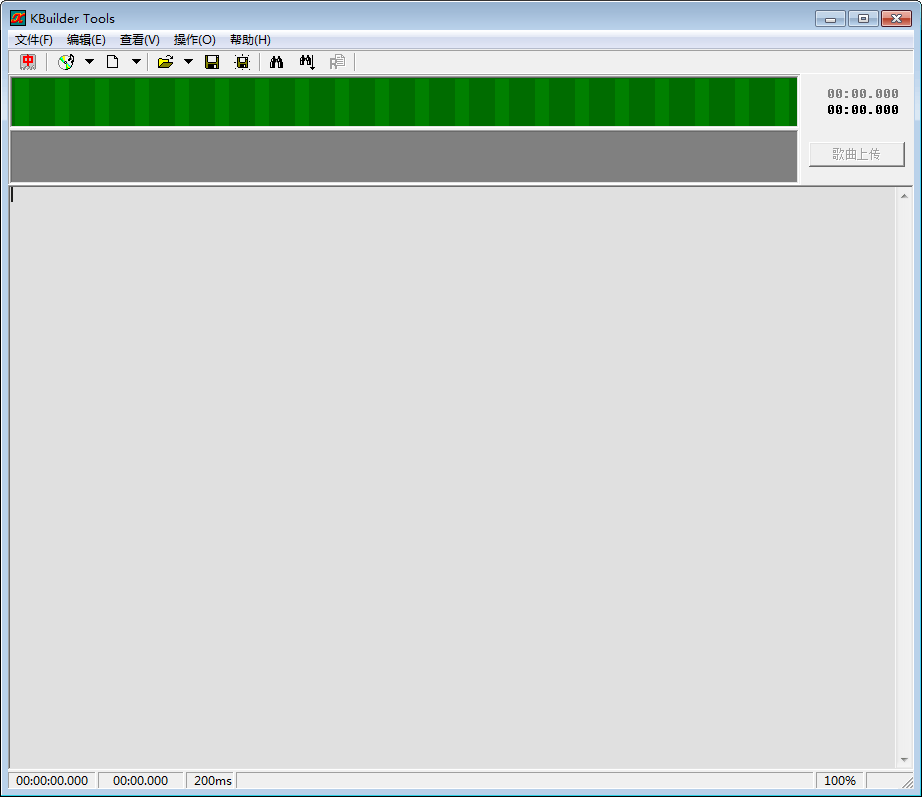This screenshot has width=922, height=797.
Task: Click the CD build-karaoke icon
Action: (67, 61)
